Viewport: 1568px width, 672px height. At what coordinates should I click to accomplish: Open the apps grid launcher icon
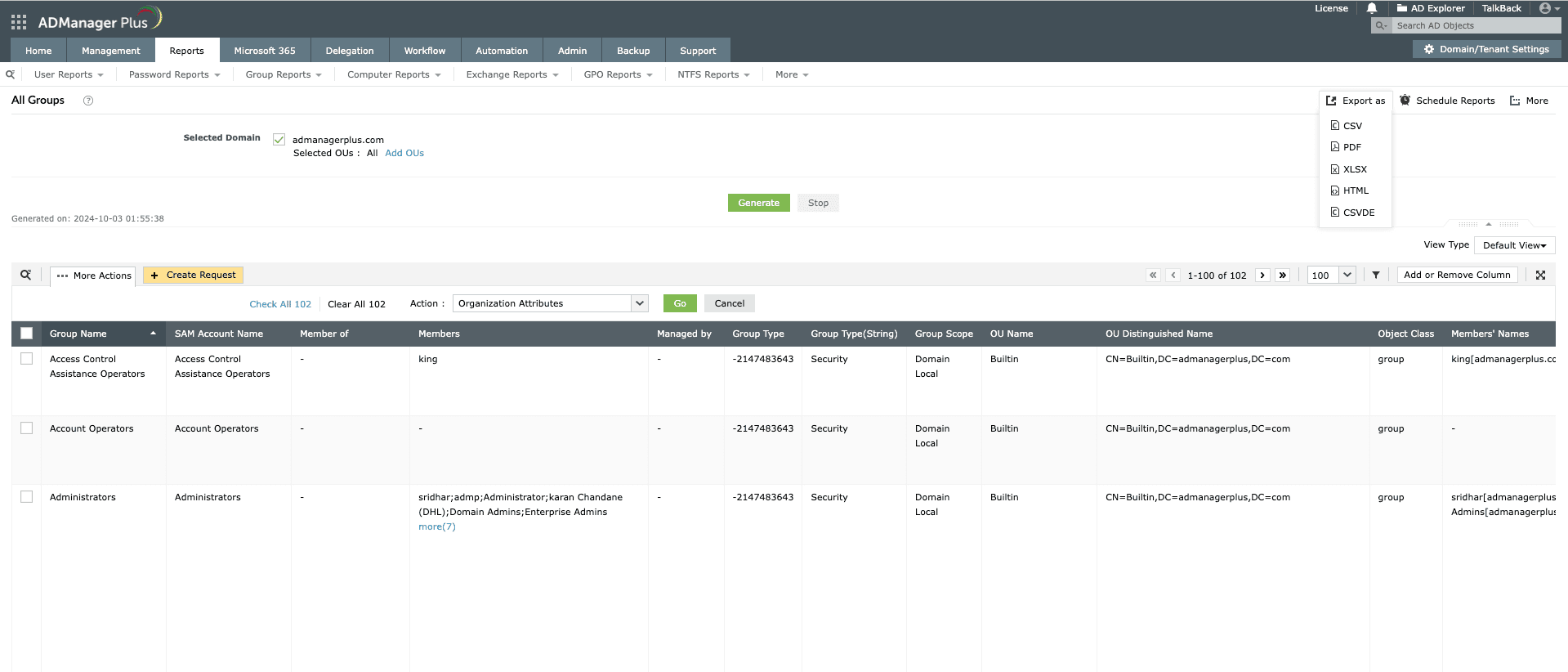pos(19,22)
